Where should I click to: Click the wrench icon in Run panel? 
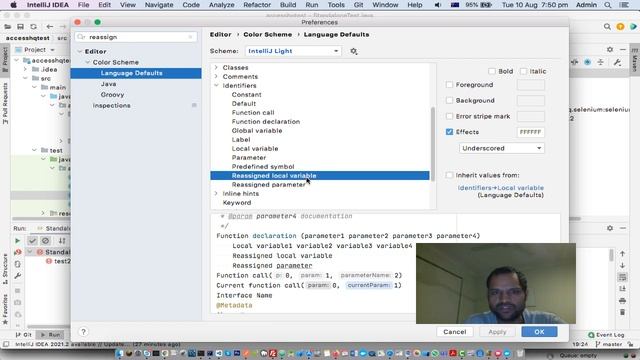(18, 276)
